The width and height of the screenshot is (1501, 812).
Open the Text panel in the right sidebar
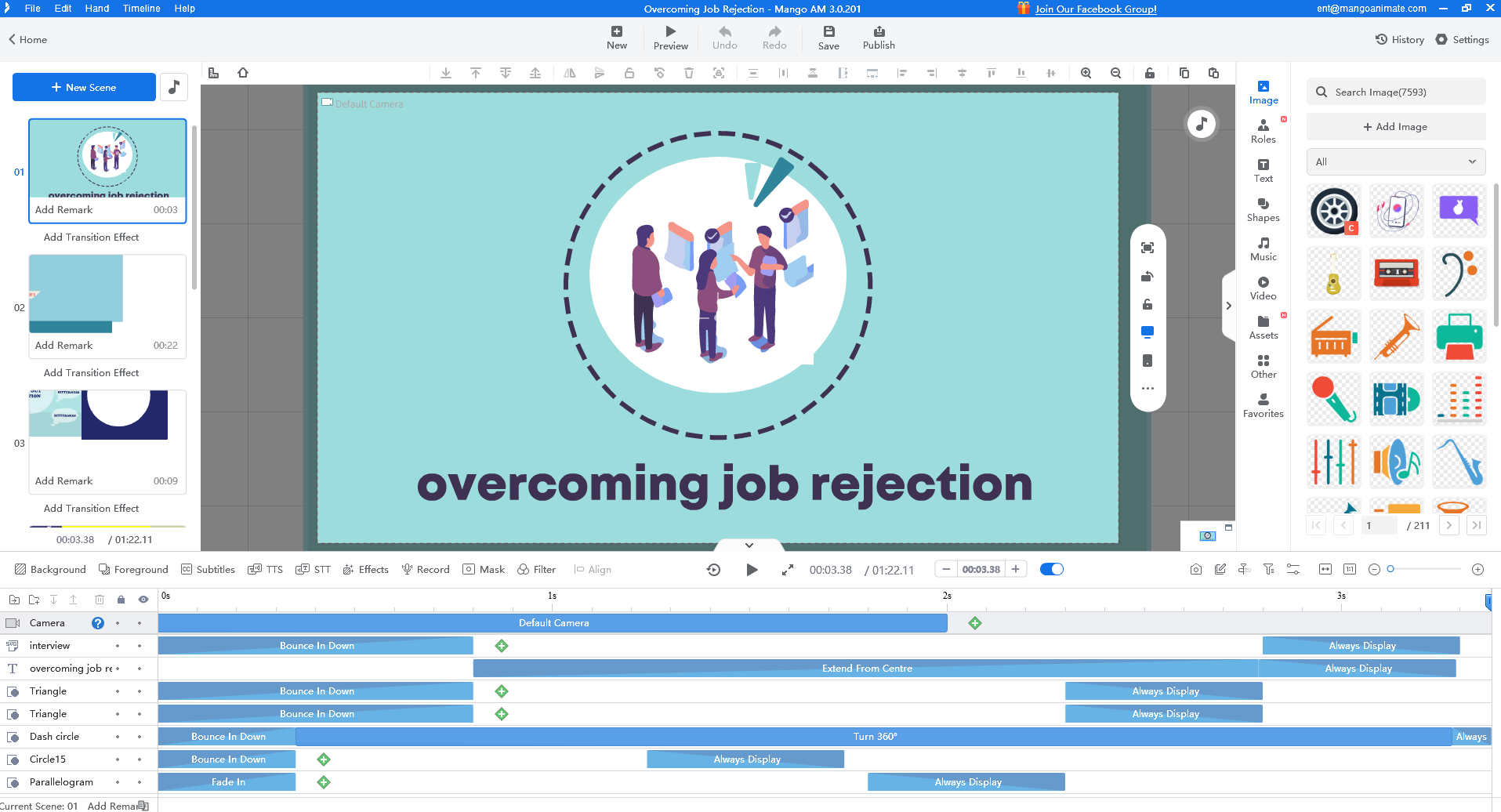[1263, 169]
